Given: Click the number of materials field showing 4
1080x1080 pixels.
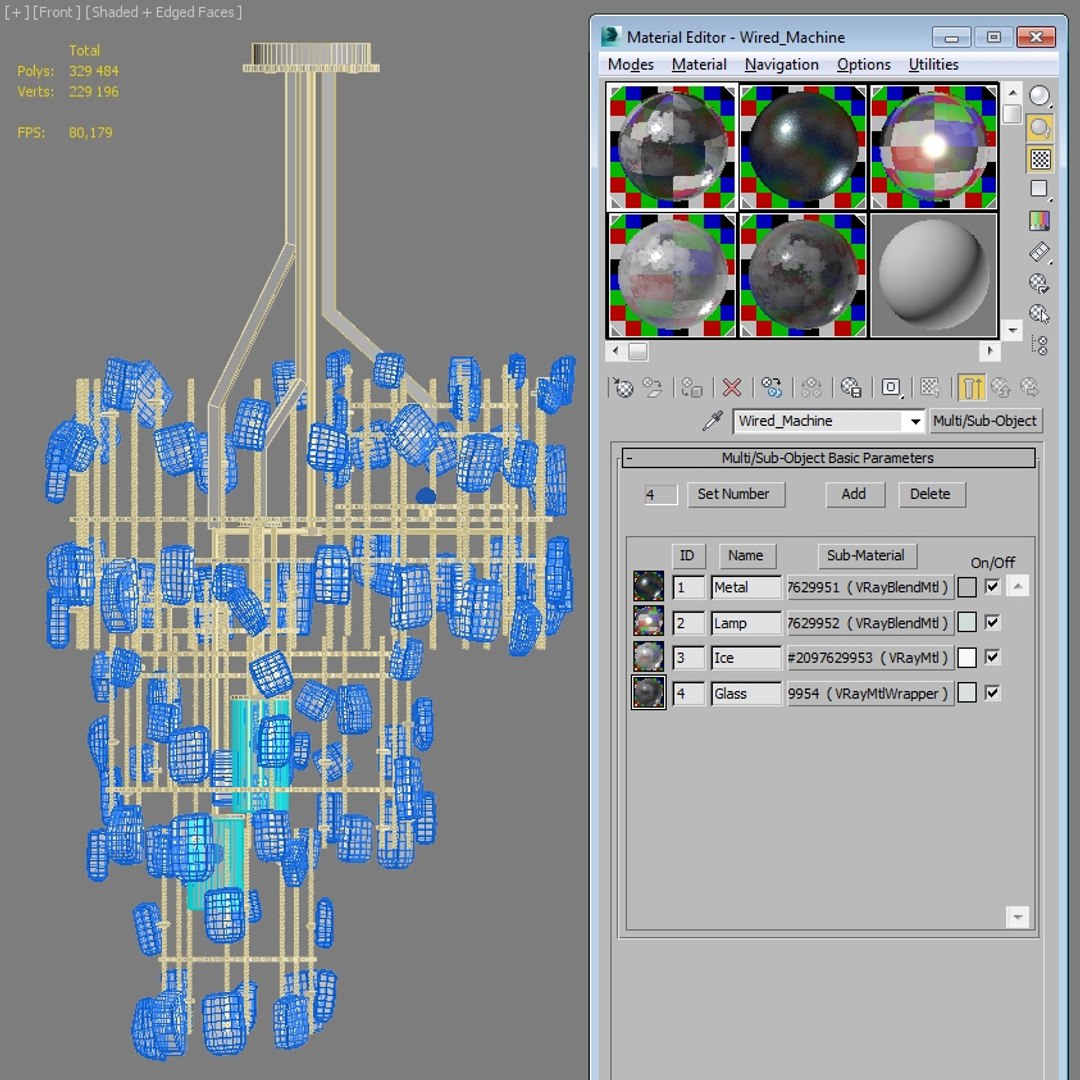Looking at the screenshot, I should pyautogui.click(x=660, y=495).
